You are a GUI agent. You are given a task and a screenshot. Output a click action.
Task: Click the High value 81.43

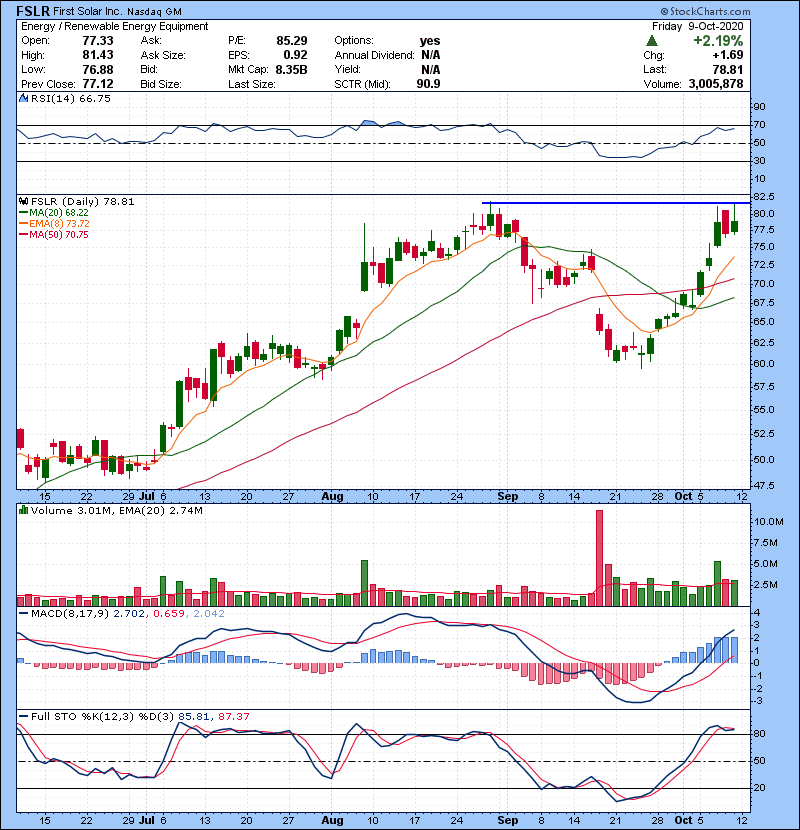[x=98, y=55]
